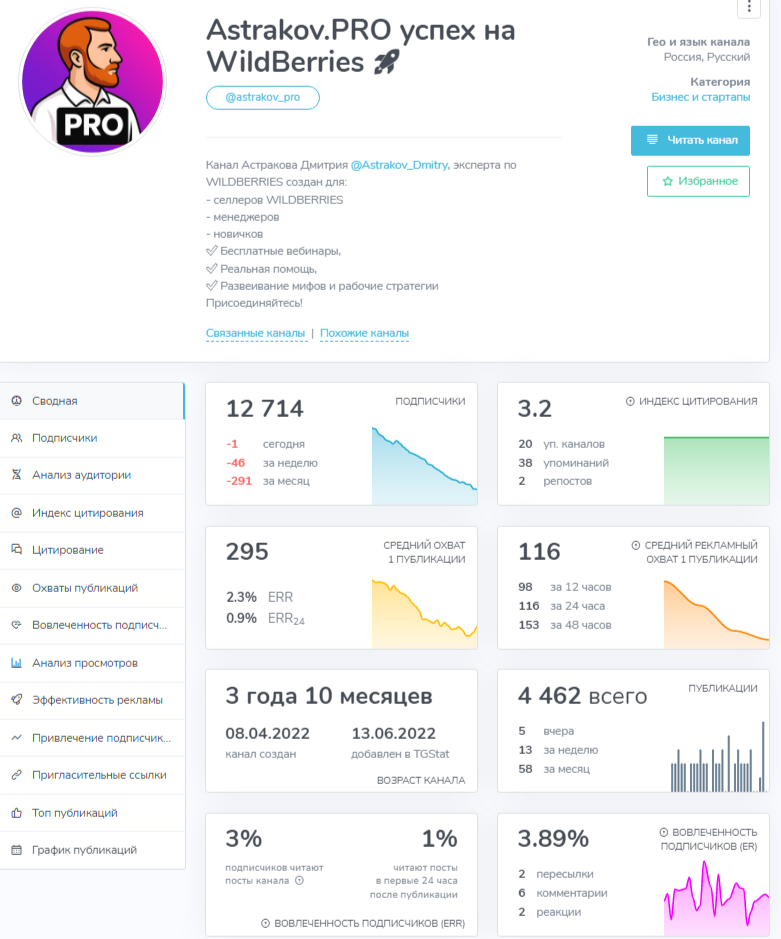
Task: Click the 116 advertising reach value
Action: (x=539, y=552)
